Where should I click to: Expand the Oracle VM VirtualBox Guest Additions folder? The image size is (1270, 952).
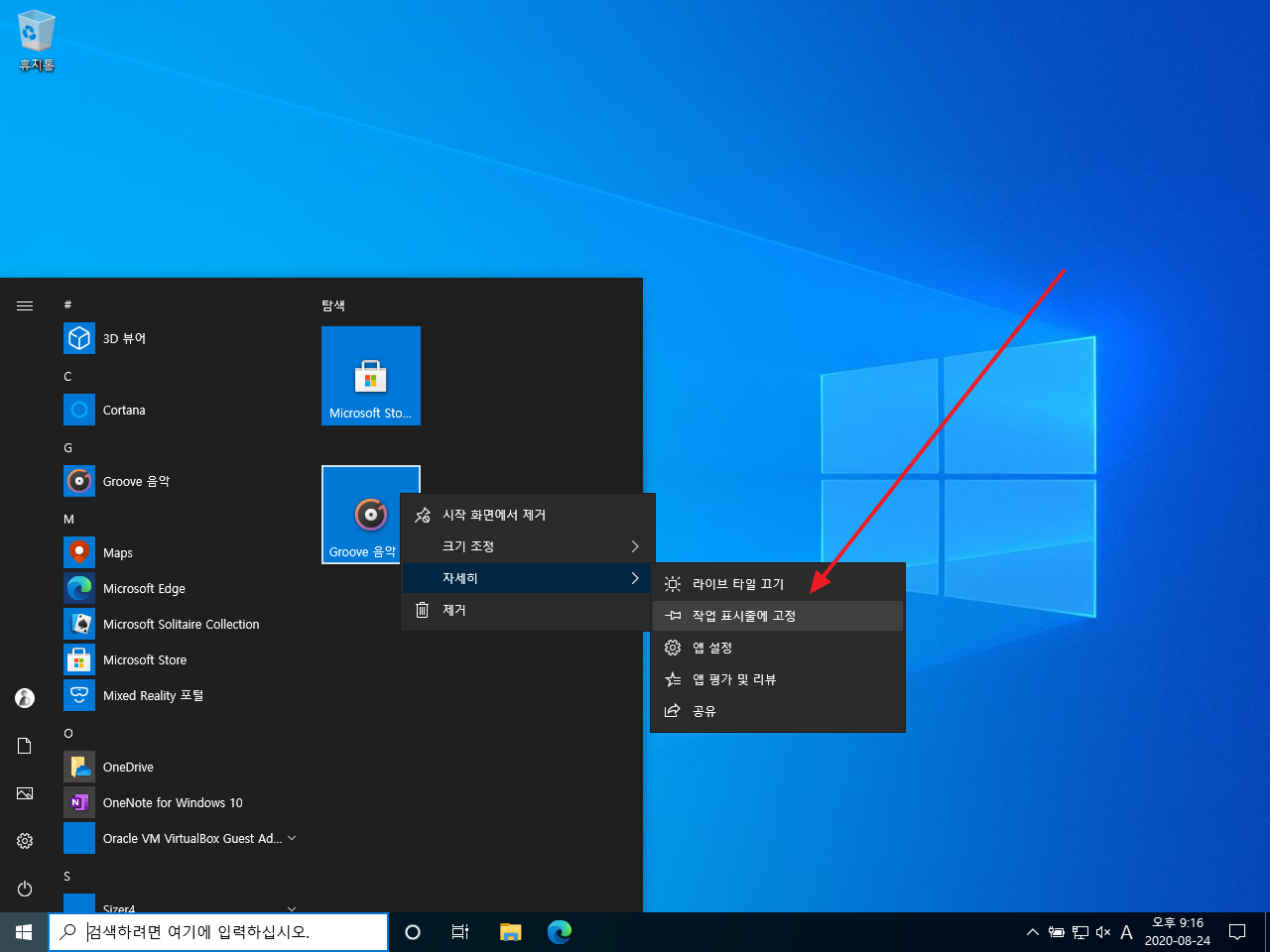pos(179,838)
